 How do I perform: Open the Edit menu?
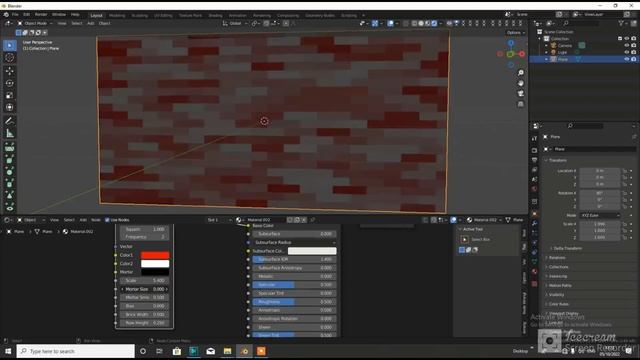tap(27, 14)
